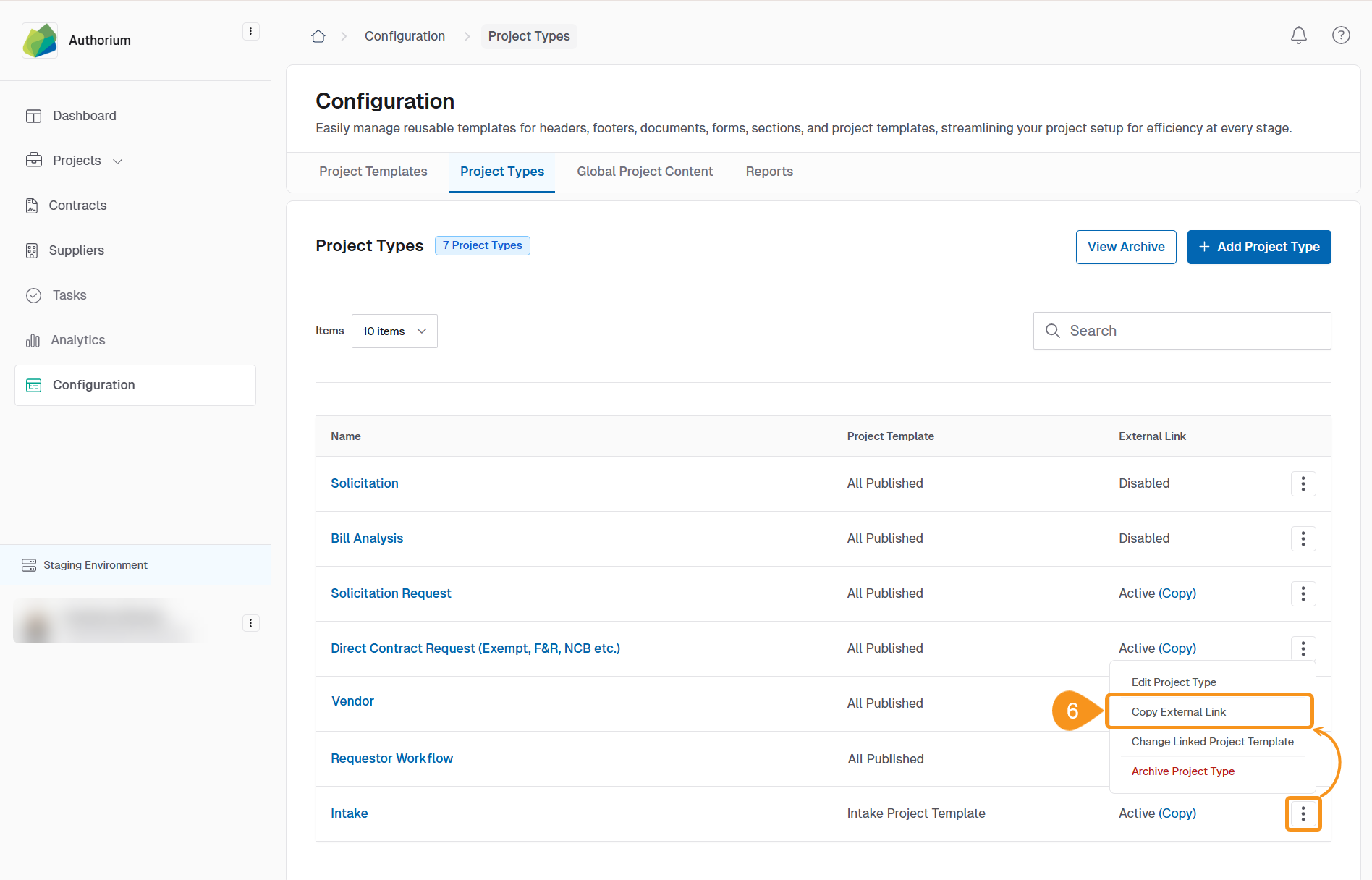Open the Solicitation Request row options menu
The image size is (1372, 880).
[x=1303, y=593]
